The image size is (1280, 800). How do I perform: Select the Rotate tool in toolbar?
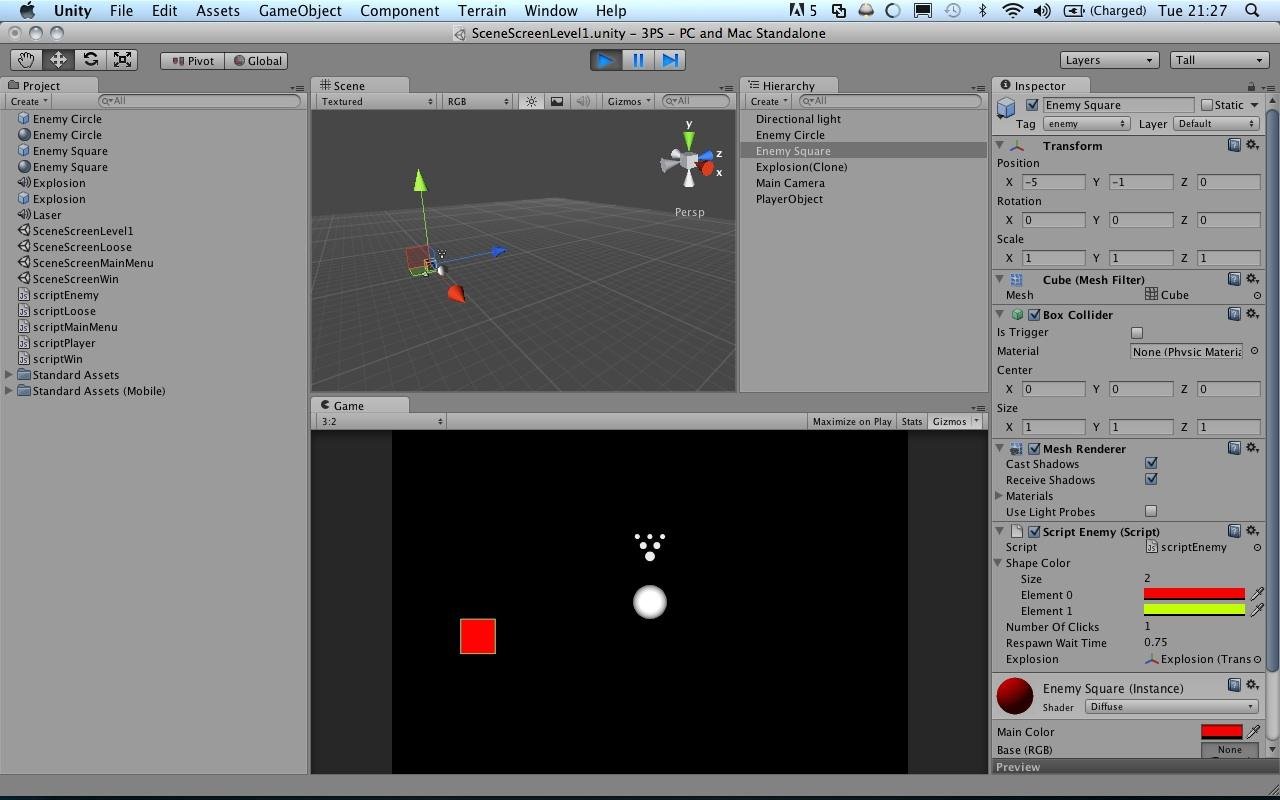coord(90,60)
